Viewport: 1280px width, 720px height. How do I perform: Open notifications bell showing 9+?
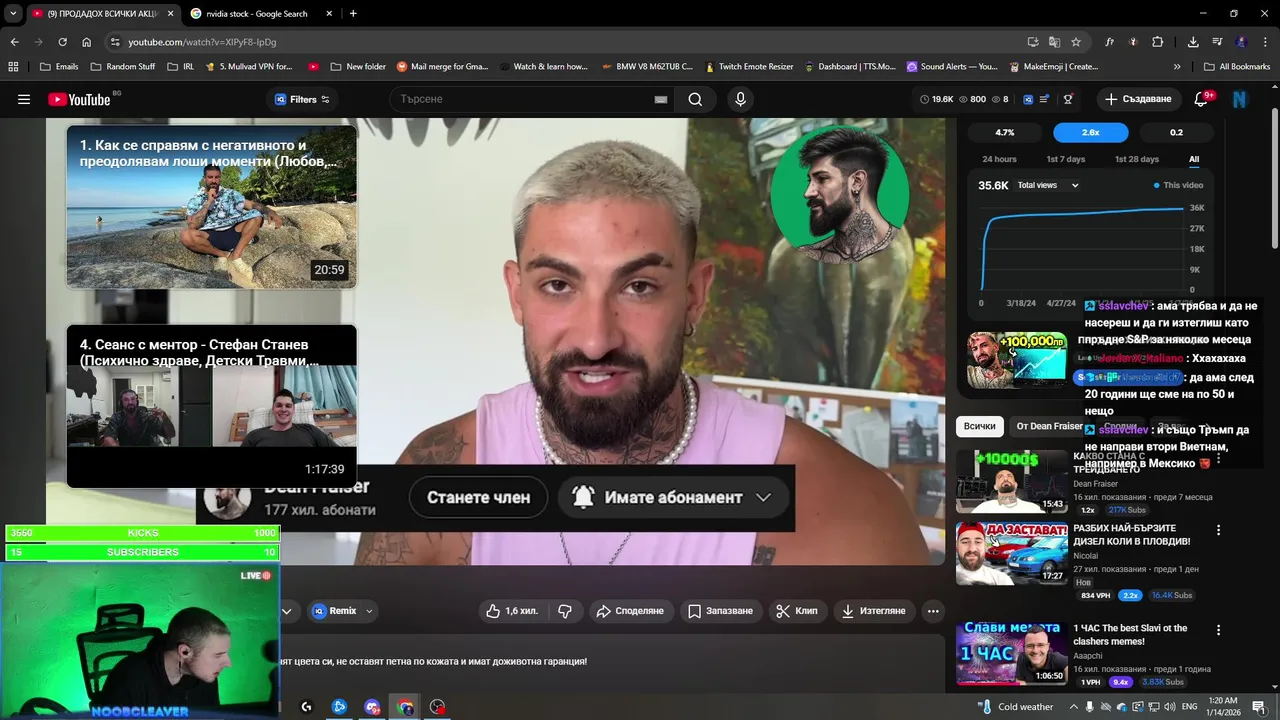(1202, 99)
